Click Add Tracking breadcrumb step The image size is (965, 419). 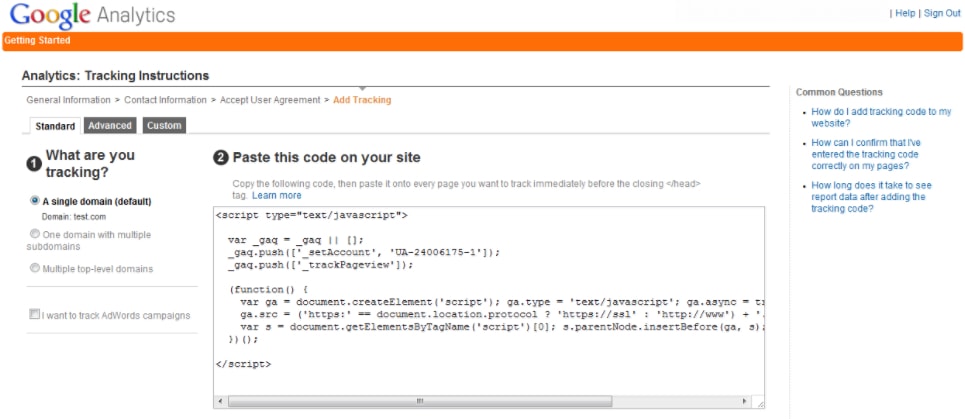click(362, 100)
